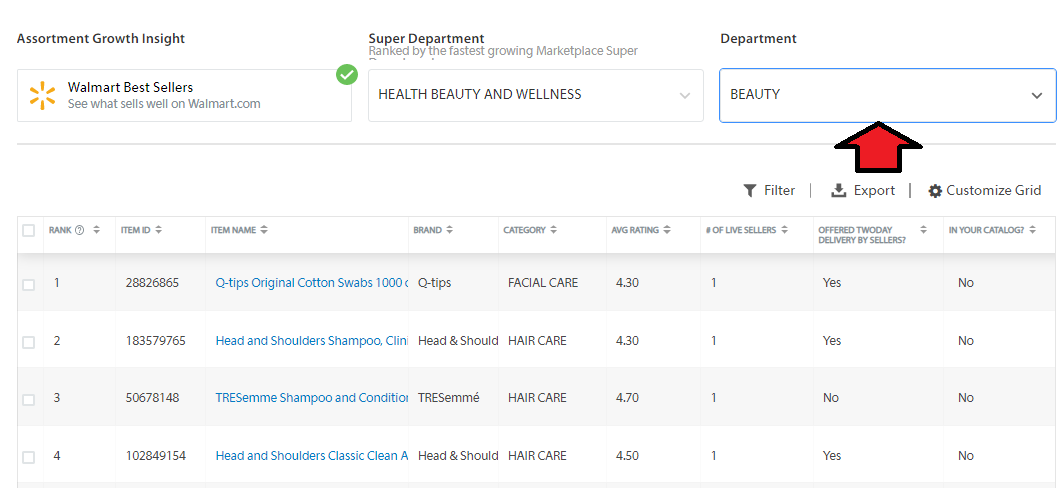The width and height of the screenshot is (1064, 488).
Task: Click the Filter funnel icon
Action: pos(750,191)
